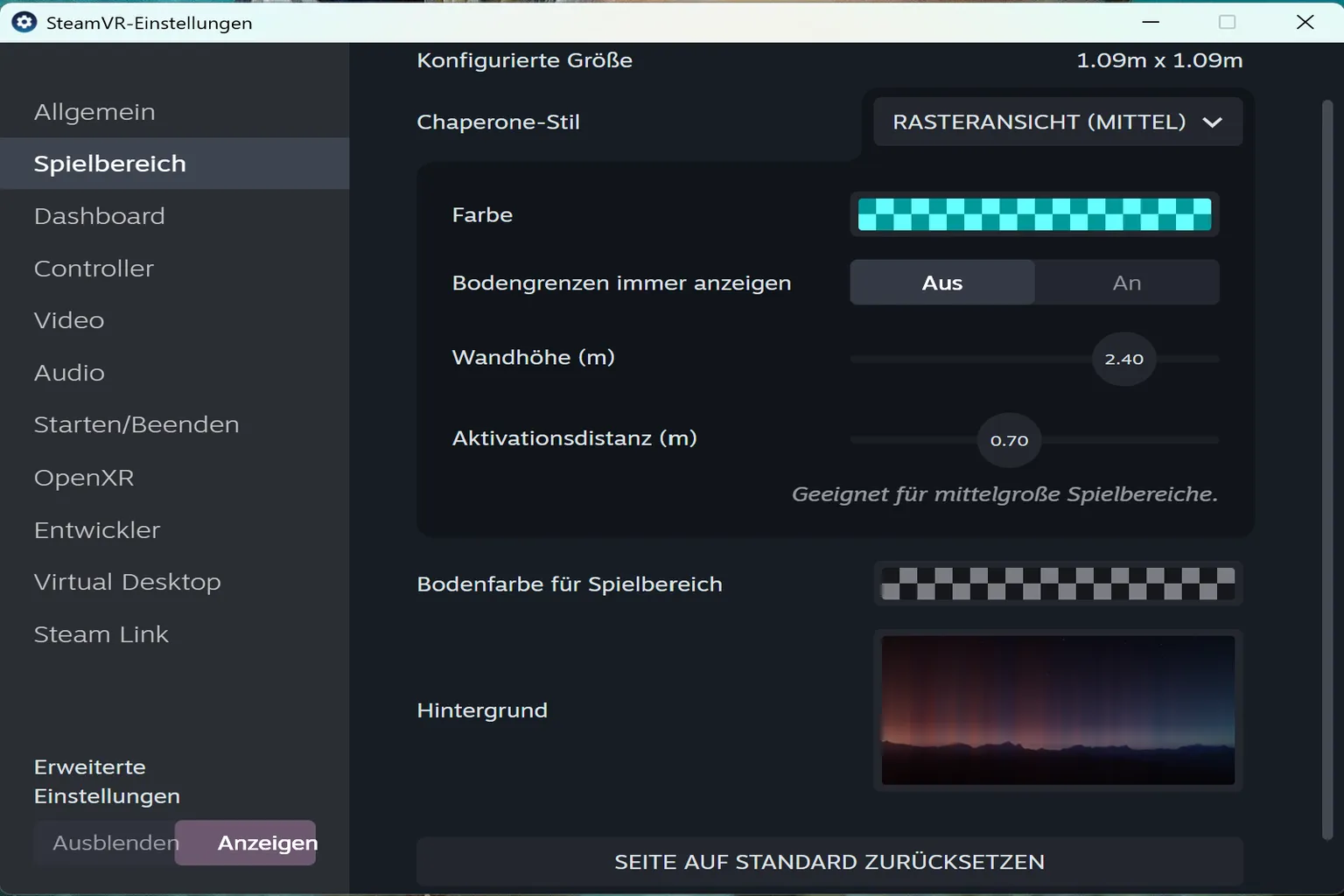The height and width of the screenshot is (896, 1344).
Task: Turn Bodengrenzen immer anzeigen to An
Action: pos(1127,283)
